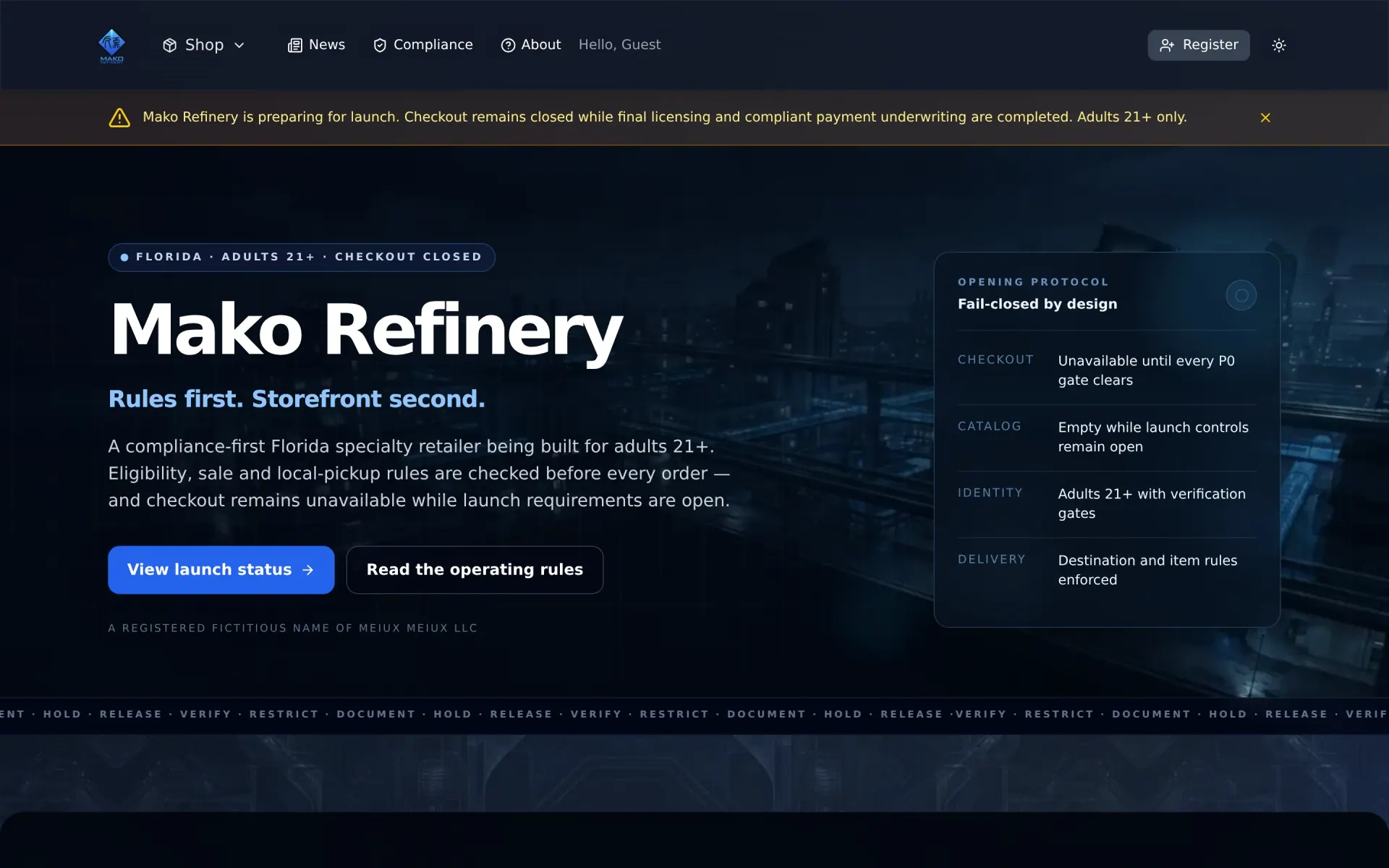Click the Hello, Guest greeting
Viewport: 1389px width, 868px height.
click(x=619, y=45)
